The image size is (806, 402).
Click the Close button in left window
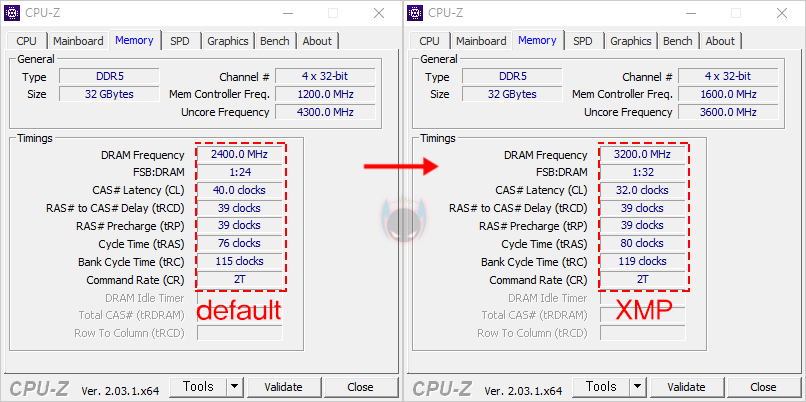[360, 387]
